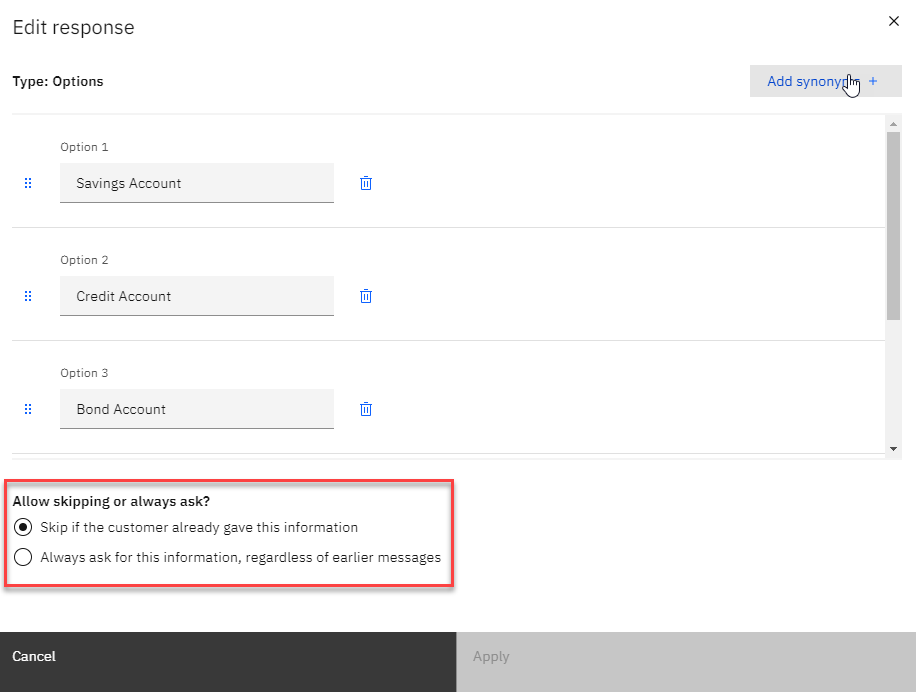Click the Apply button
Image resolution: width=916 pixels, height=692 pixels.
pyautogui.click(x=686, y=662)
